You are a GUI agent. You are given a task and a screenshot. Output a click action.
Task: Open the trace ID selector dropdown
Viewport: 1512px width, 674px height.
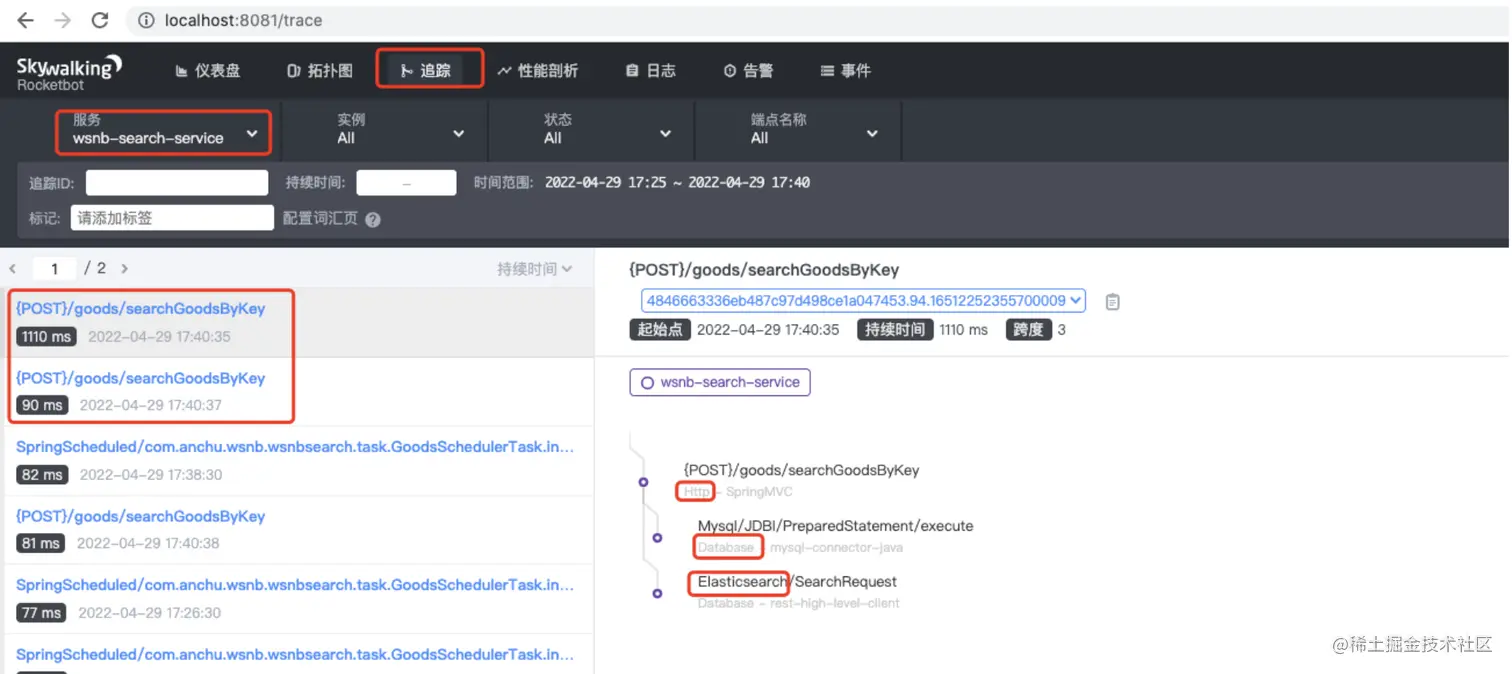(863, 300)
